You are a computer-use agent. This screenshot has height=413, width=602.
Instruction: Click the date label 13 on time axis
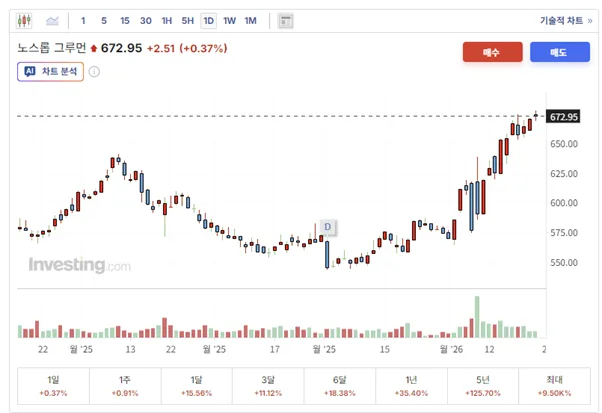pyautogui.click(x=131, y=349)
